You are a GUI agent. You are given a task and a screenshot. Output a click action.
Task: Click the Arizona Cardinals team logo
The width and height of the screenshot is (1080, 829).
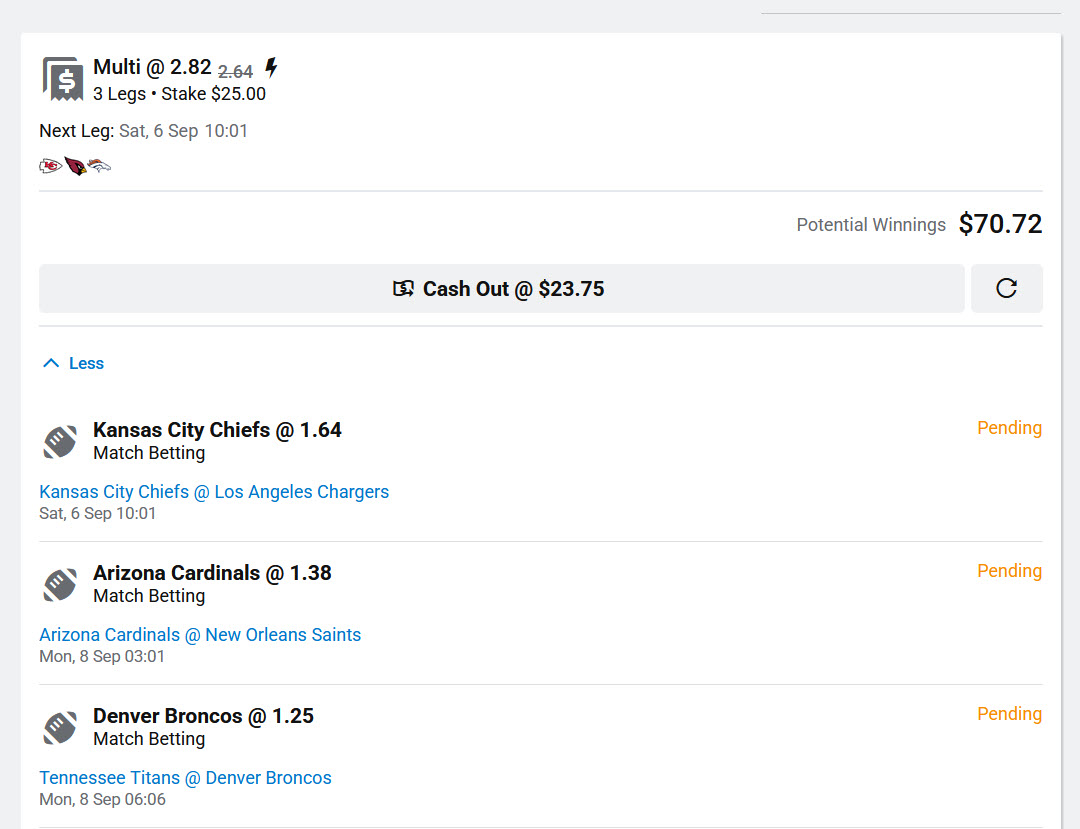75,166
